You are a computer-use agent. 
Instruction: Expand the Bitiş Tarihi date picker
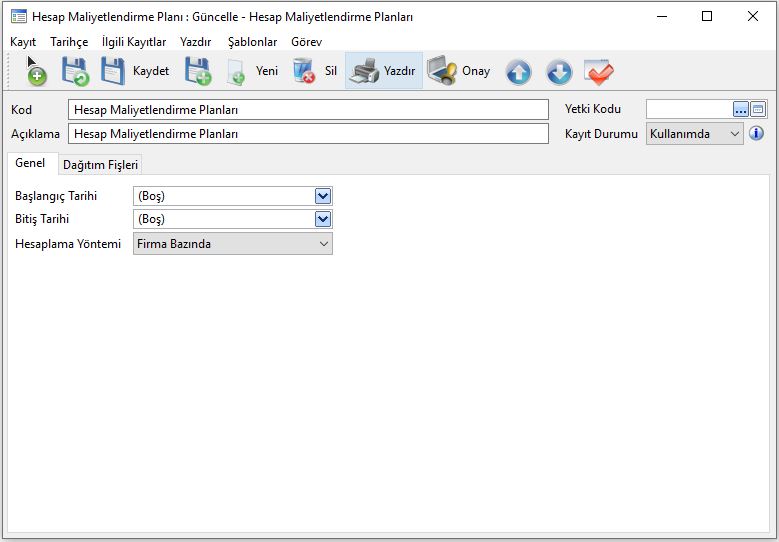(323, 219)
